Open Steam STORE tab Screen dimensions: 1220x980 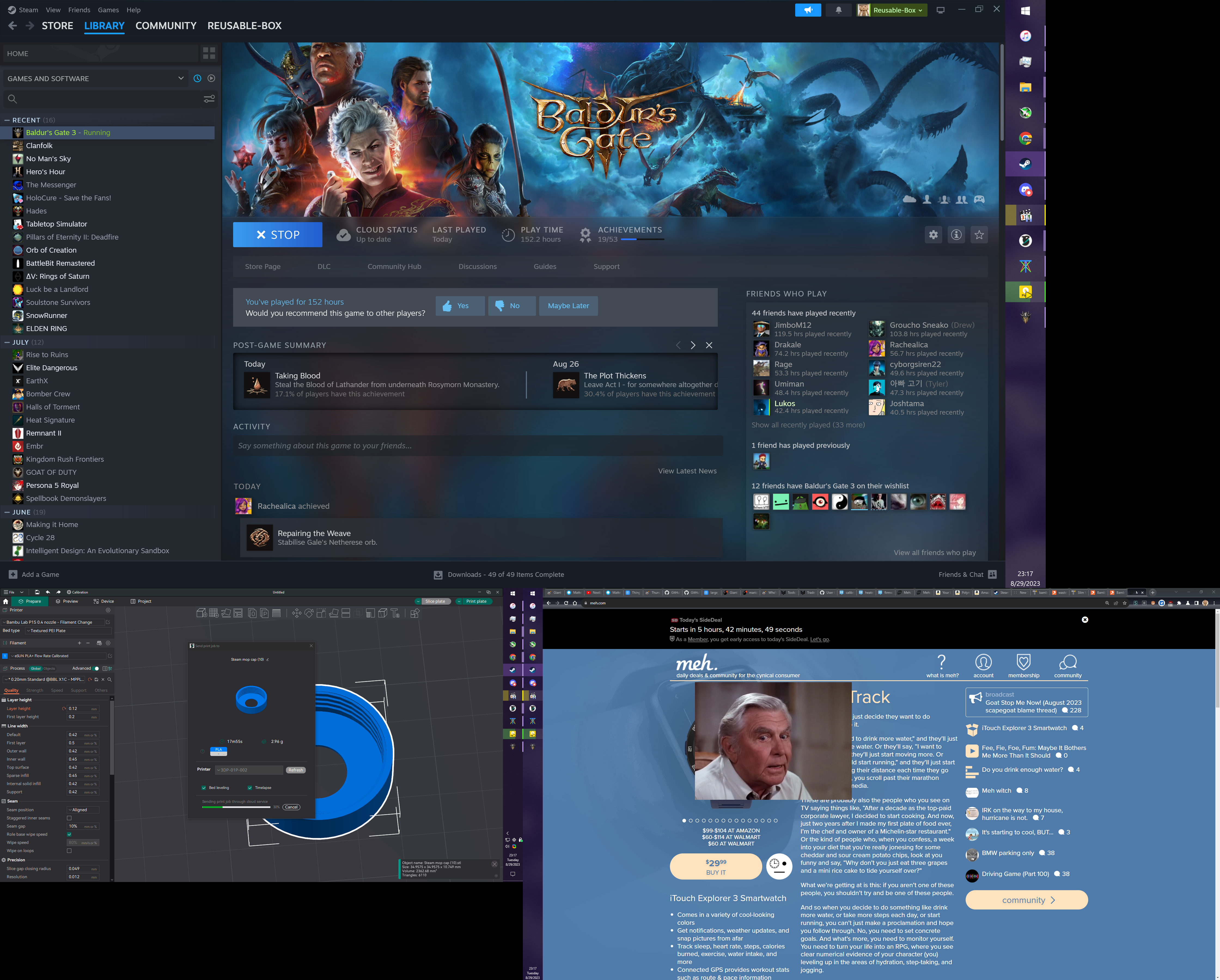[57, 26]
